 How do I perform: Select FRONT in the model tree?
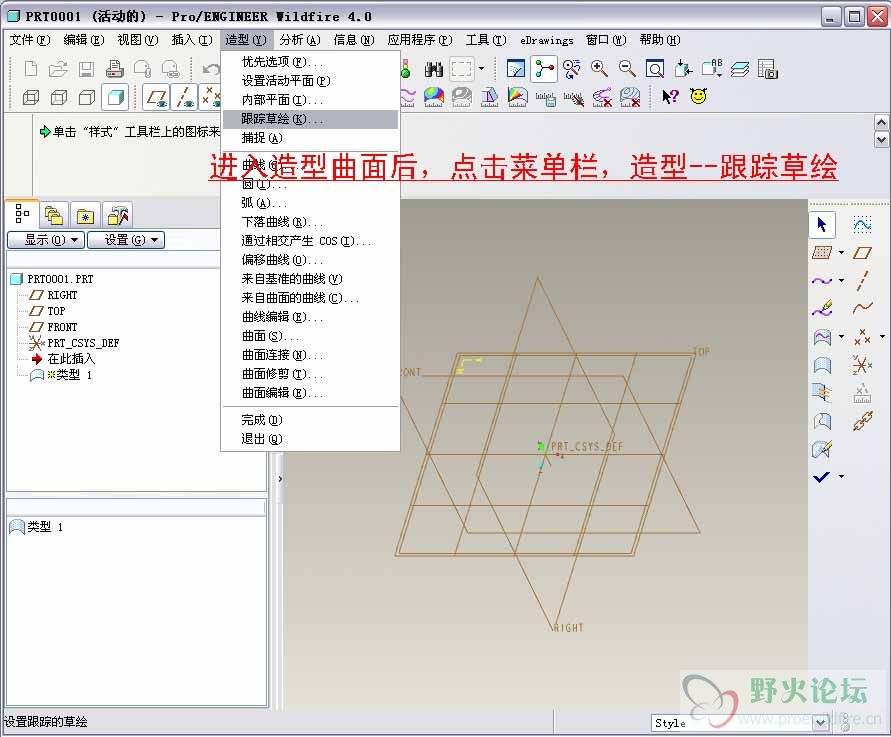pos(62,327)
